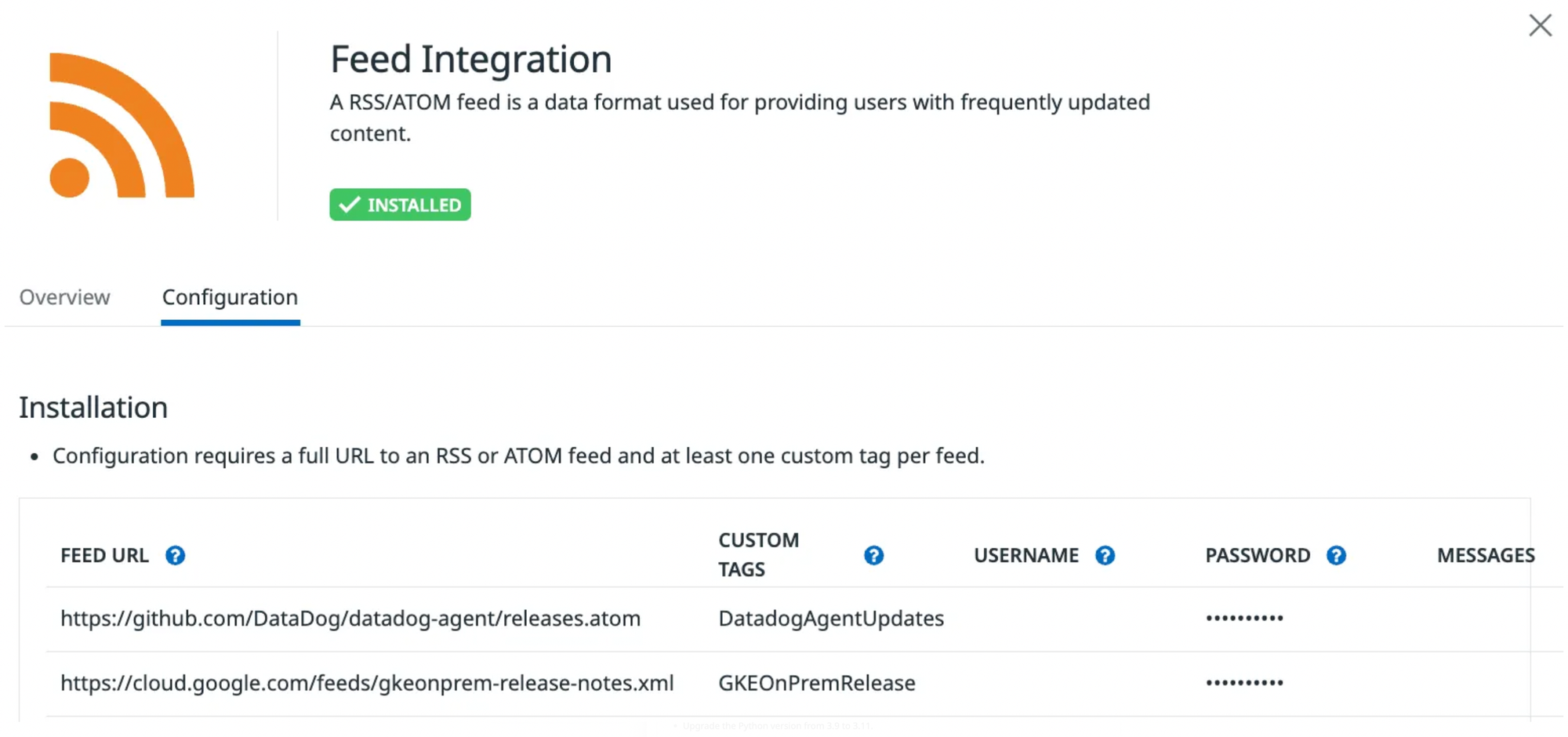
Task: Click the MESSAGES column header
Action: point(1485,556)
